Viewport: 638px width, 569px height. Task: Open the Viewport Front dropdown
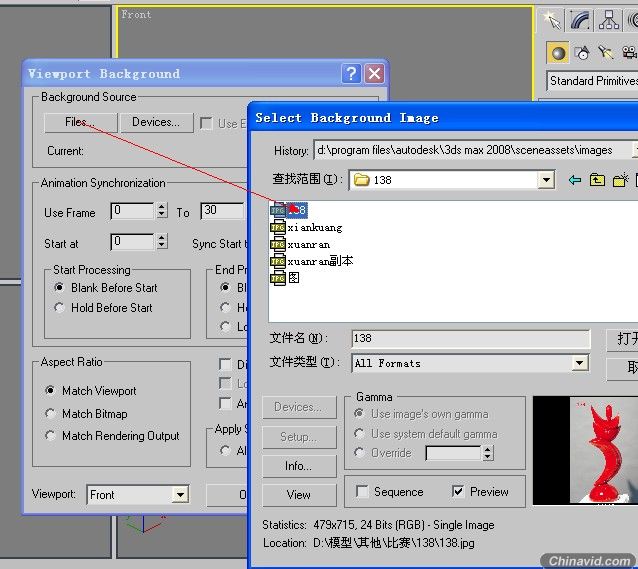click(x=179, y=494)
